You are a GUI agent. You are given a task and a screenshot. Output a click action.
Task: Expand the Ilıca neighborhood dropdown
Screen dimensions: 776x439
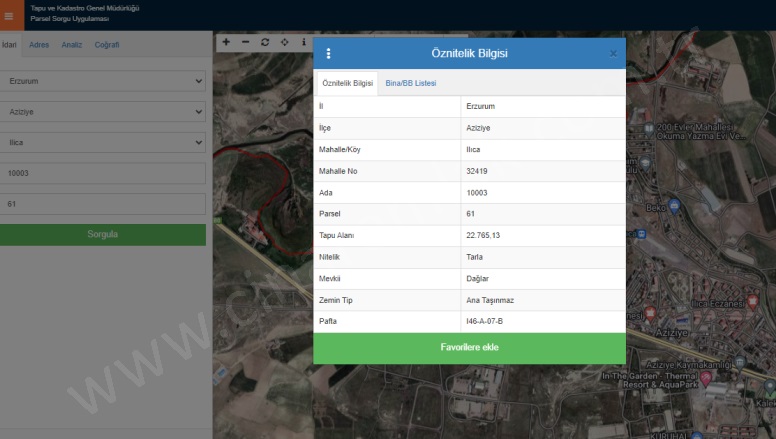(x=103, y=143)
